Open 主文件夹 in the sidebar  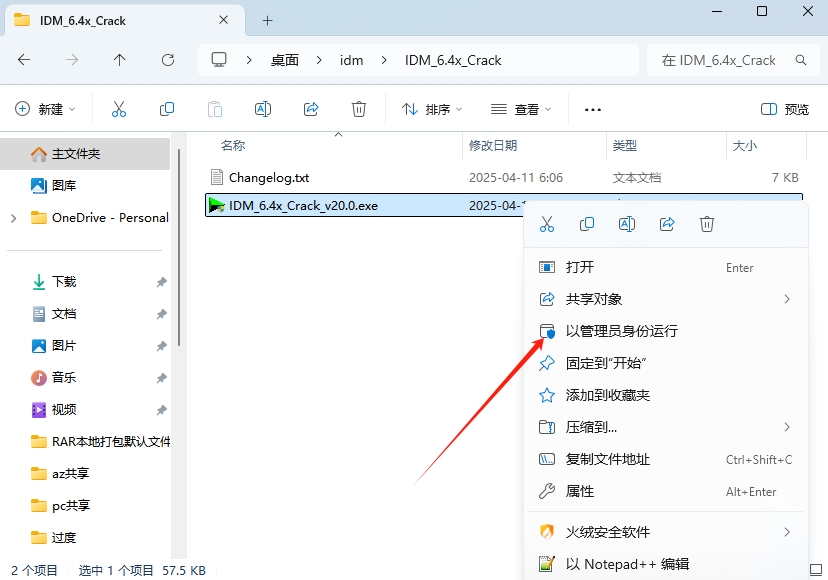(85, 154)
